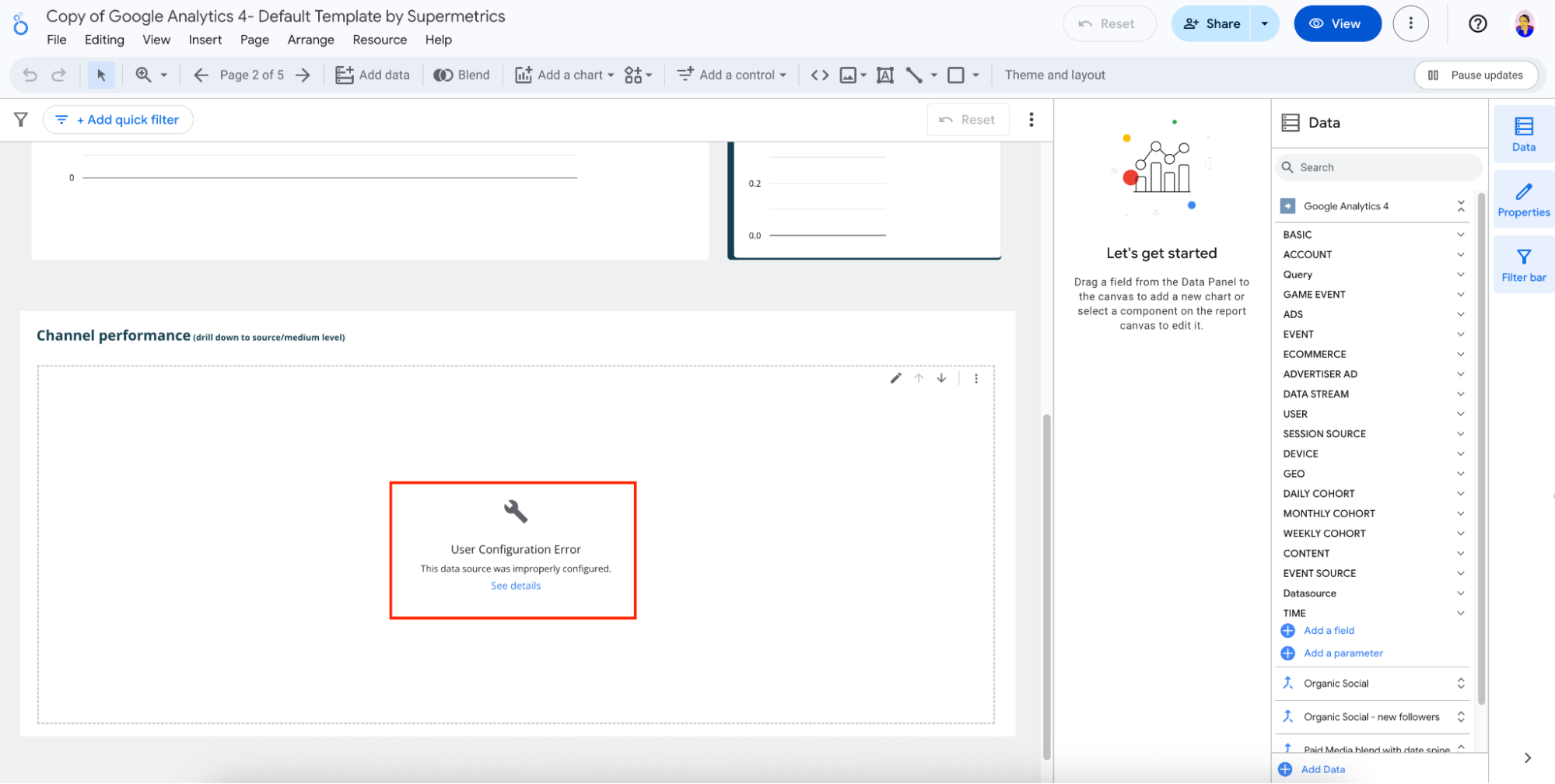The height and width of the screenshot is (784, 1555).
Task: Click the filter funnel icon
Action: [21, 120]
